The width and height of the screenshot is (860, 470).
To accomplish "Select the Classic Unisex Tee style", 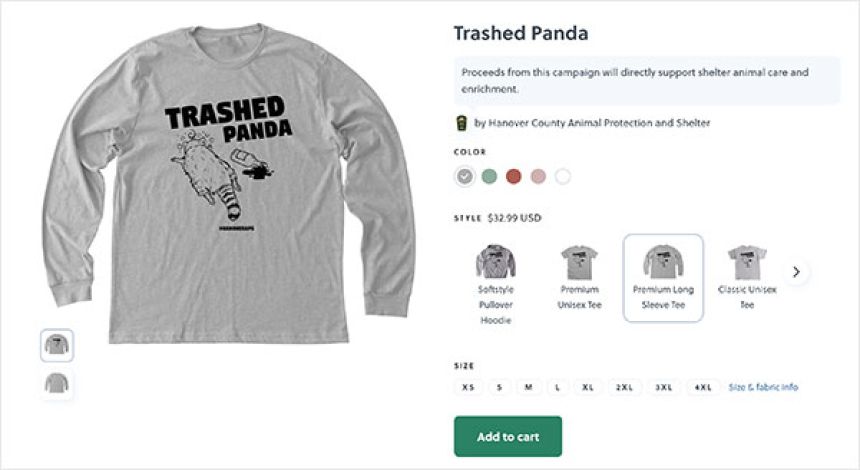I will 746,279.
